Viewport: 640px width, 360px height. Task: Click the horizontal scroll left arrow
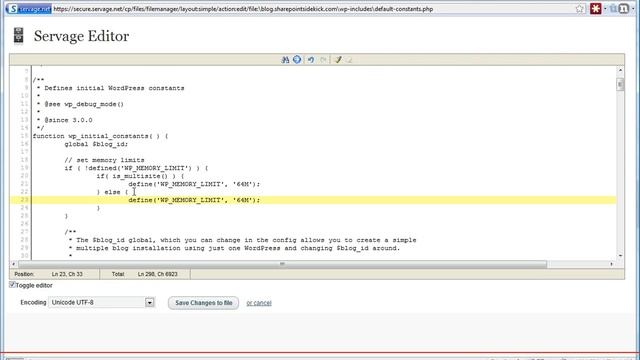point(13,264)
